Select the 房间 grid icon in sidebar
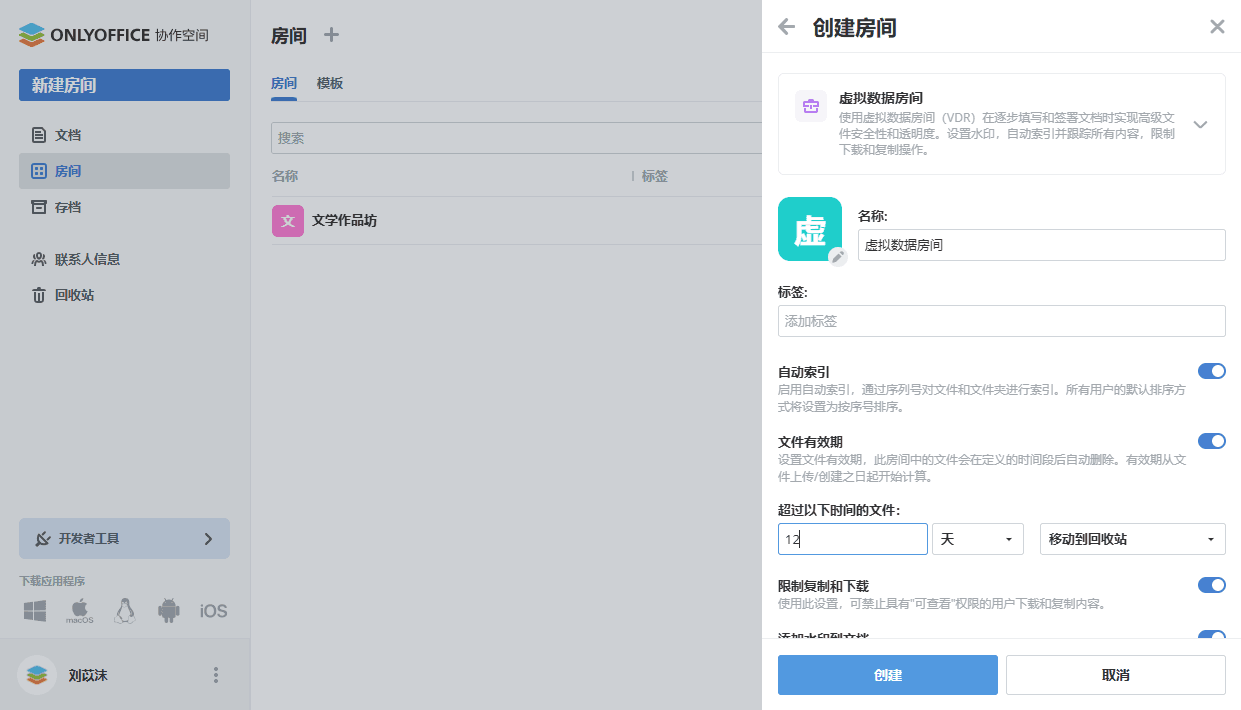This screenshot has height=710, width=1241. pos(39,171)
